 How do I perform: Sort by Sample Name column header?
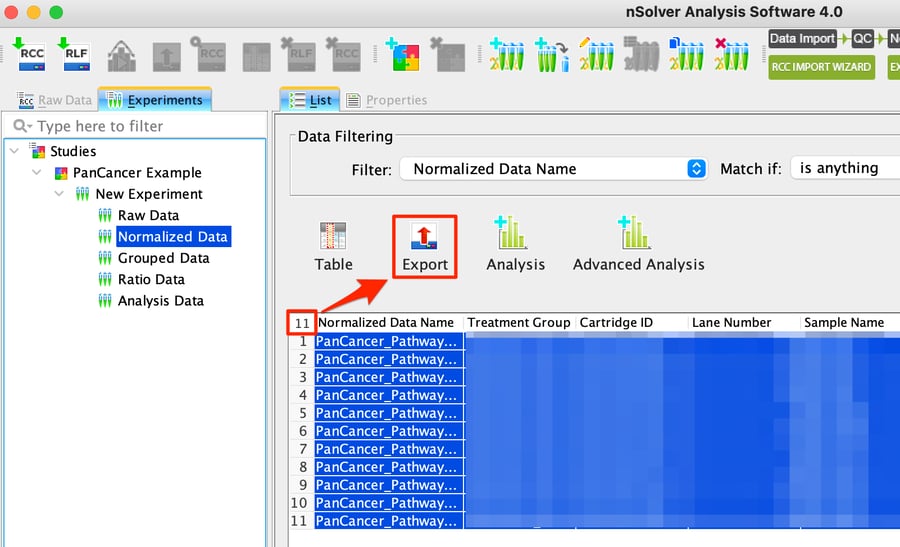tap(849, 323)
